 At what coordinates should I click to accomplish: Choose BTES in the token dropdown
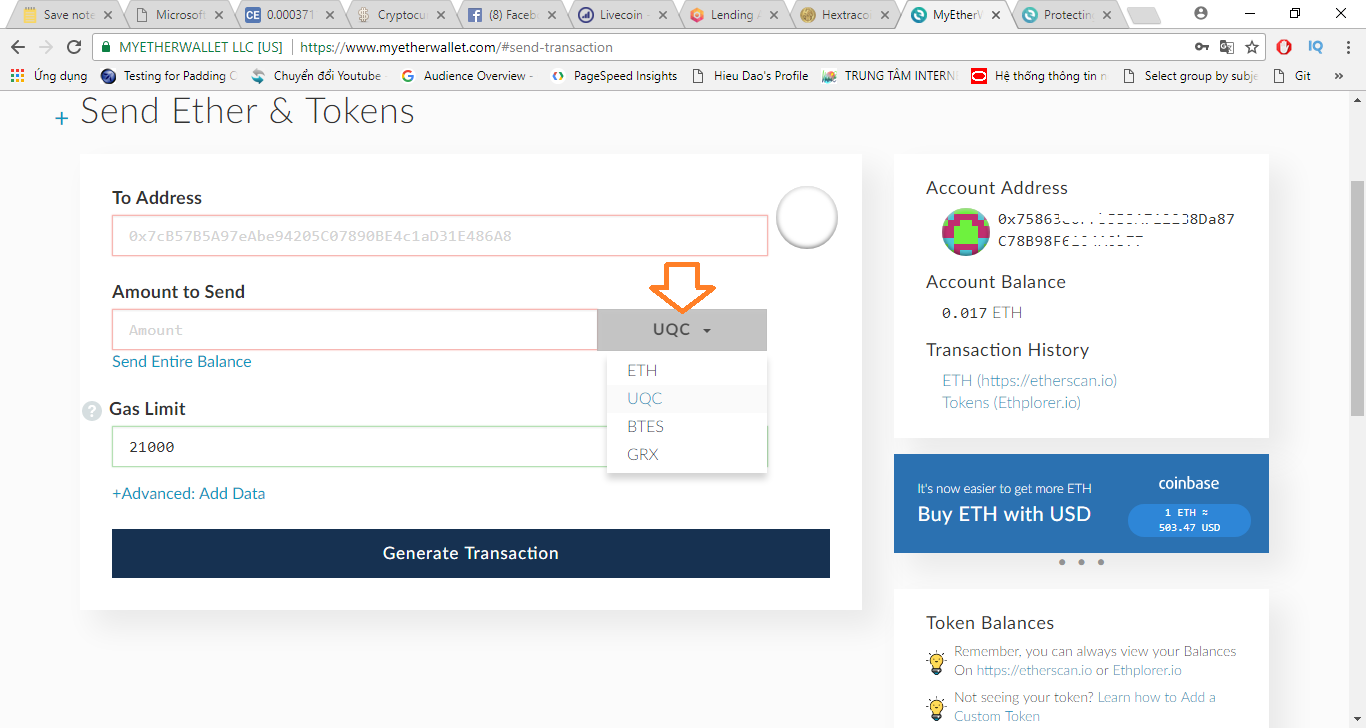[645, 427]
